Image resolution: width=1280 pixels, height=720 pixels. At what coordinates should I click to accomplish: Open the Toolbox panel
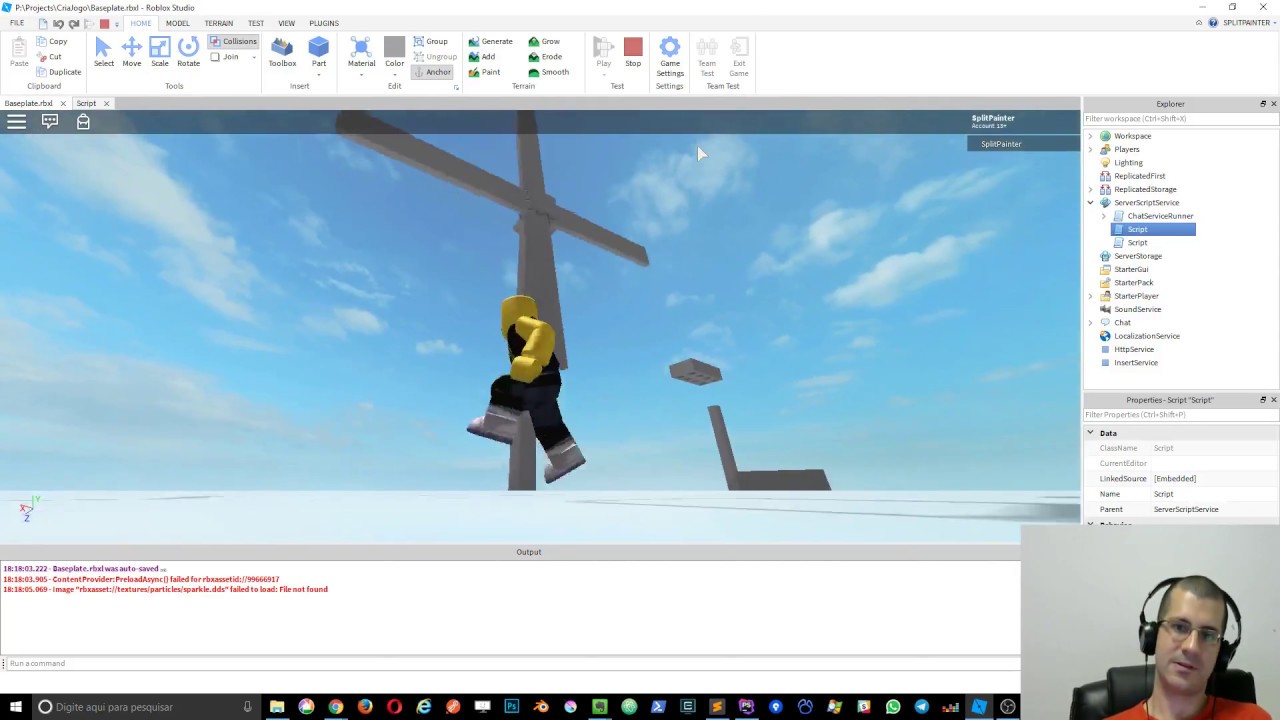click(x=282, y=52)
